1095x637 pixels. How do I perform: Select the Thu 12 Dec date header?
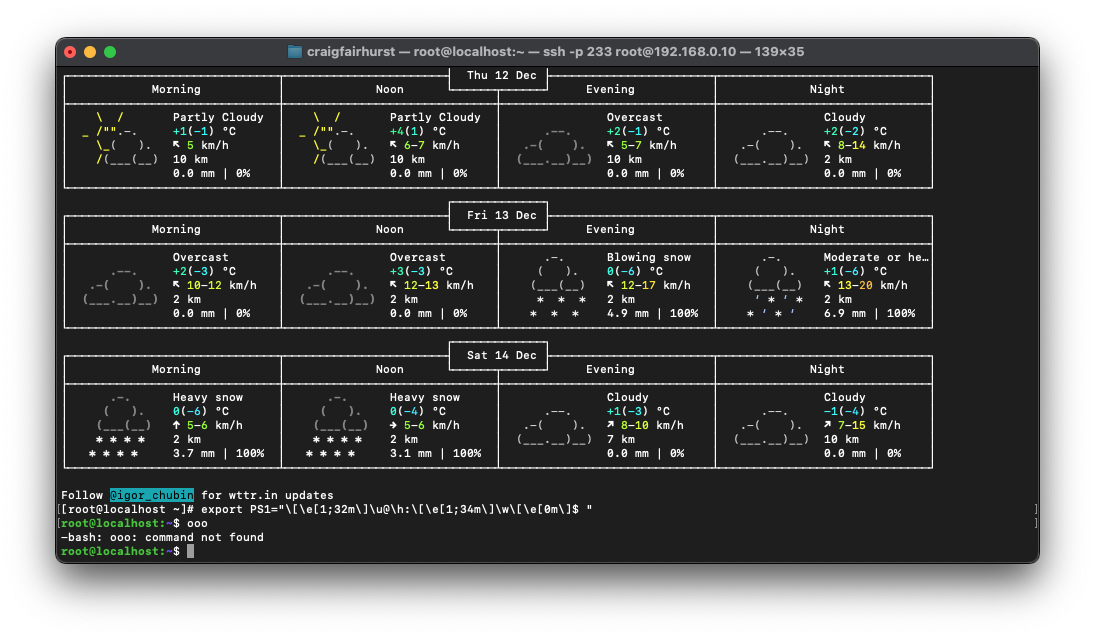click(x=501, y=75)
